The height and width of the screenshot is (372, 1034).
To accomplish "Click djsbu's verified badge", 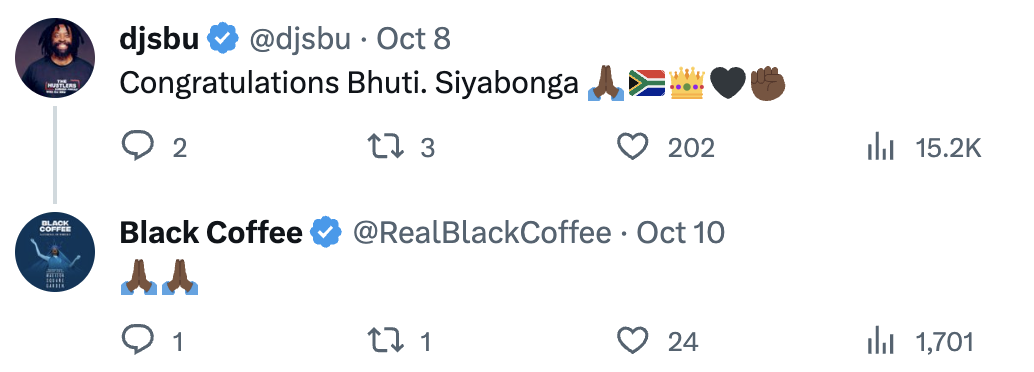I will click(x=224, y=39).
